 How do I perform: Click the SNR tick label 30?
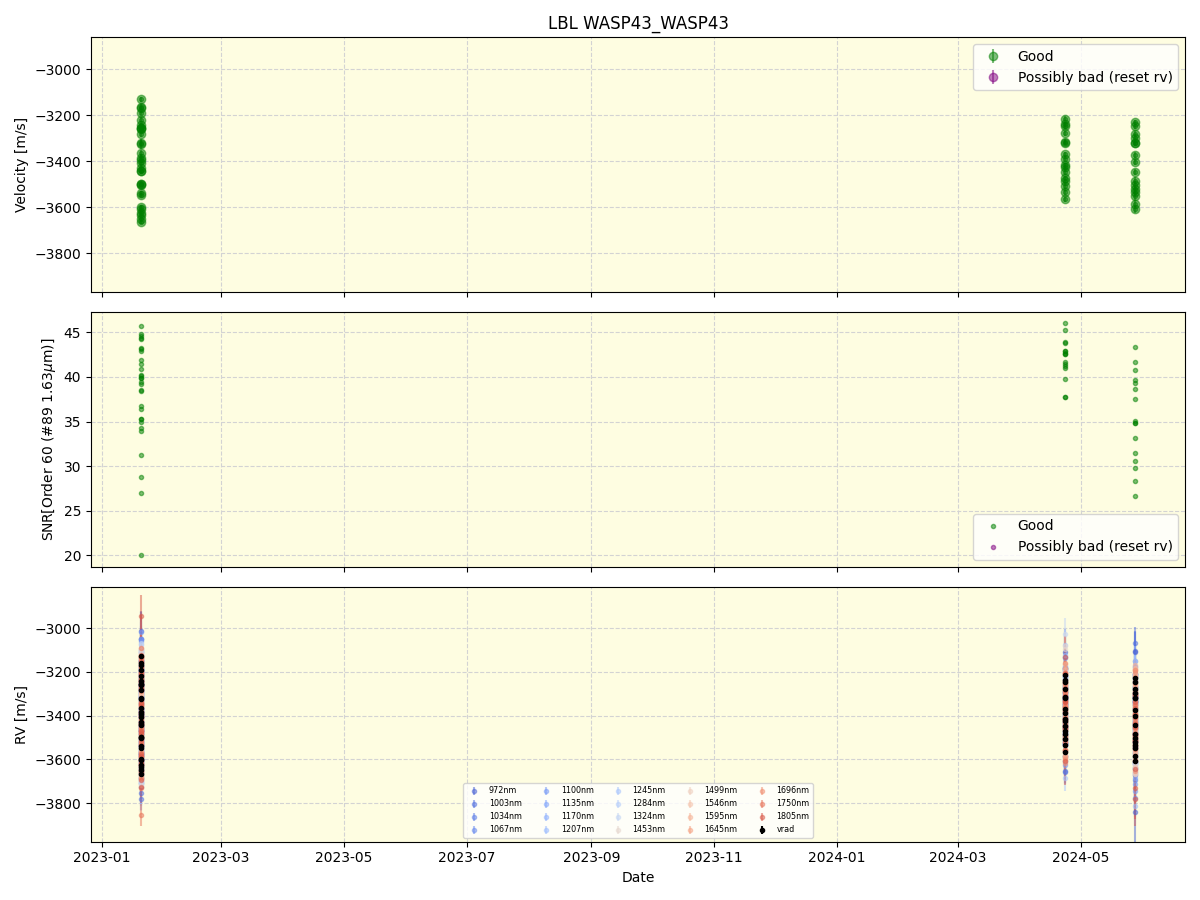tap(75, 467)
